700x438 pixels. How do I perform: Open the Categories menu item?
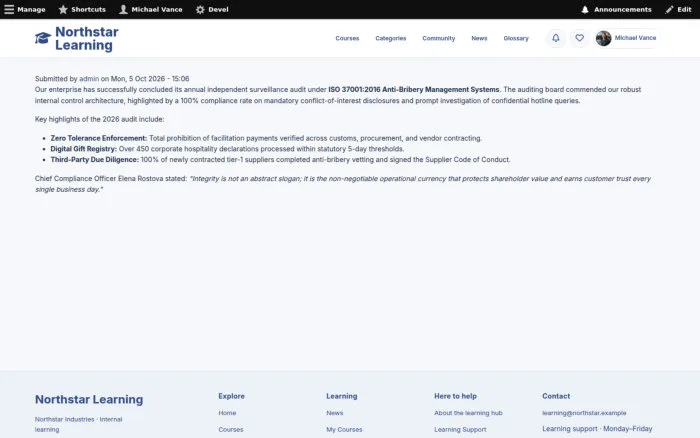(x=391, y=38)
